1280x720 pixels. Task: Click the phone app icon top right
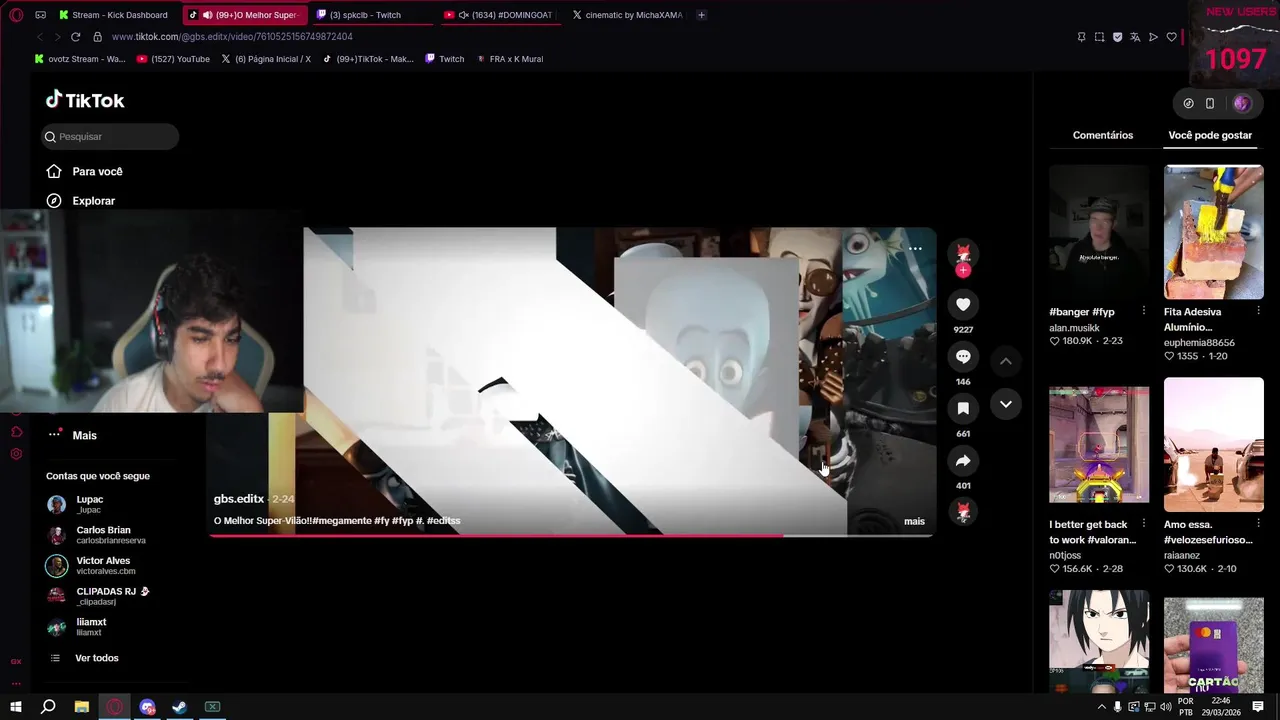[x=1210, y=103]
